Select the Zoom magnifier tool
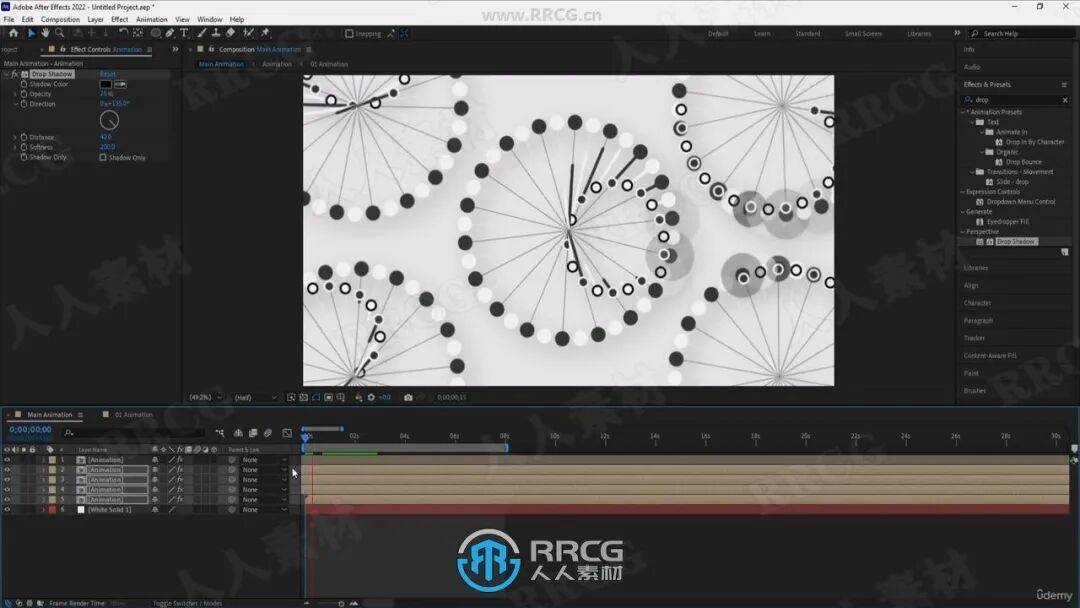The image size is (1080, 608). [x=59, y=33]
